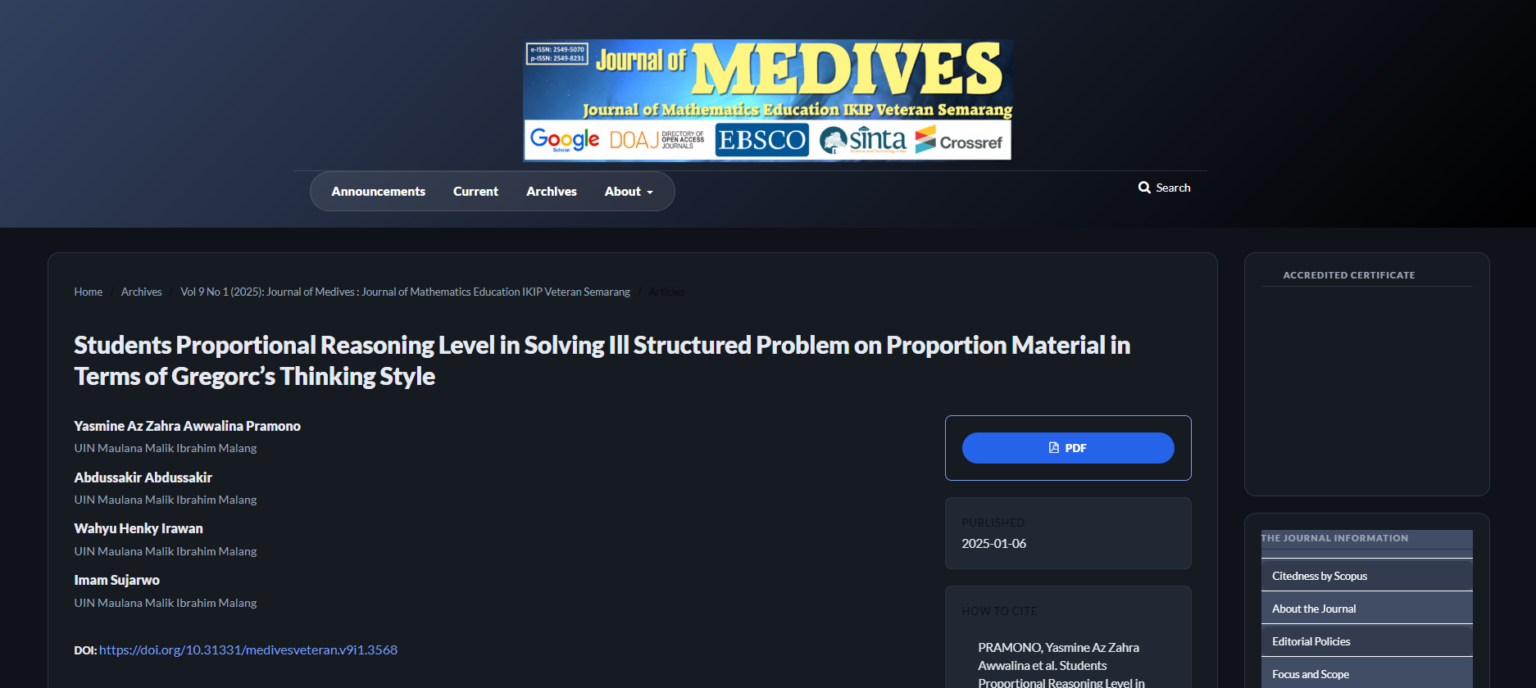Viewport: 1536px width, 688px height.
Task: Click the Articles breadcrumb item
Action: click(x=667, y=292)
